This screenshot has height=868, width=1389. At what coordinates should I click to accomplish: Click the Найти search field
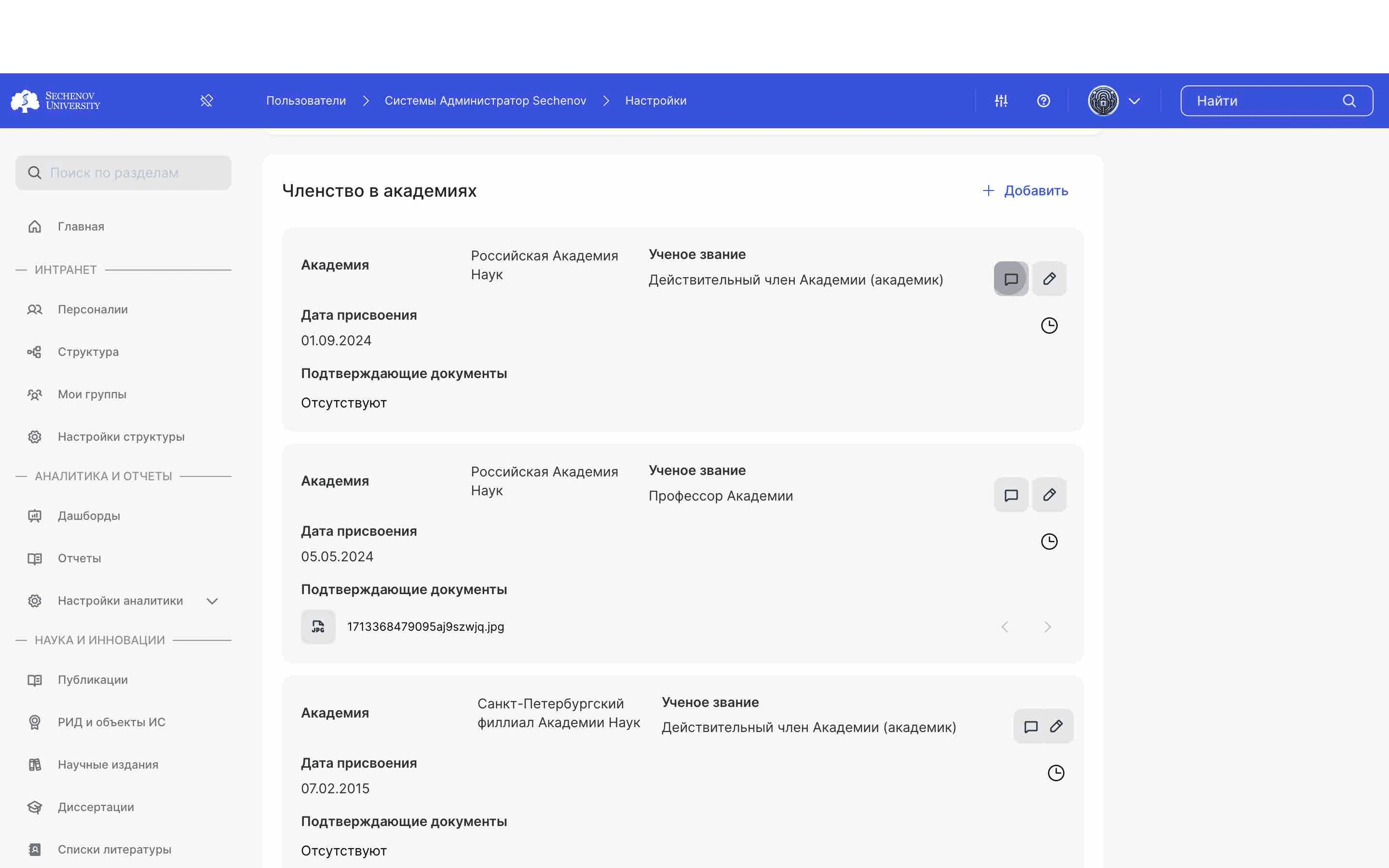(x=1277, y=101)
